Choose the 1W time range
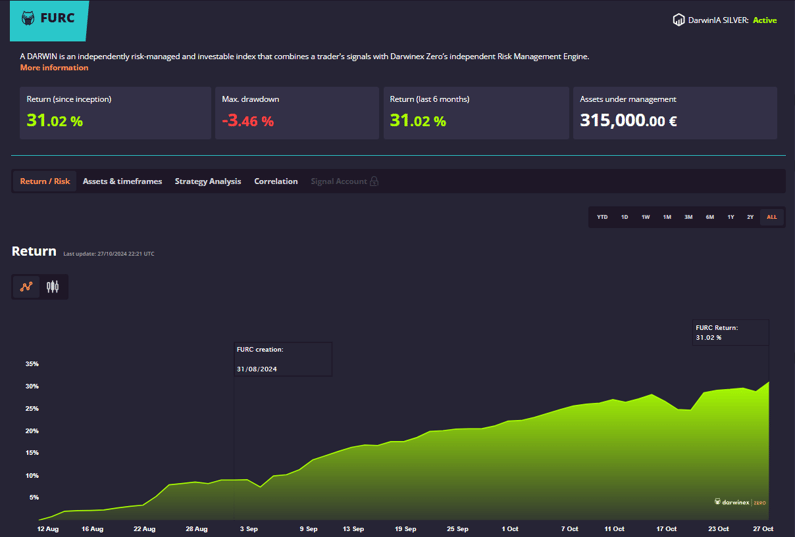This screenshot has height=537, width=795. (x=646, y=217)
